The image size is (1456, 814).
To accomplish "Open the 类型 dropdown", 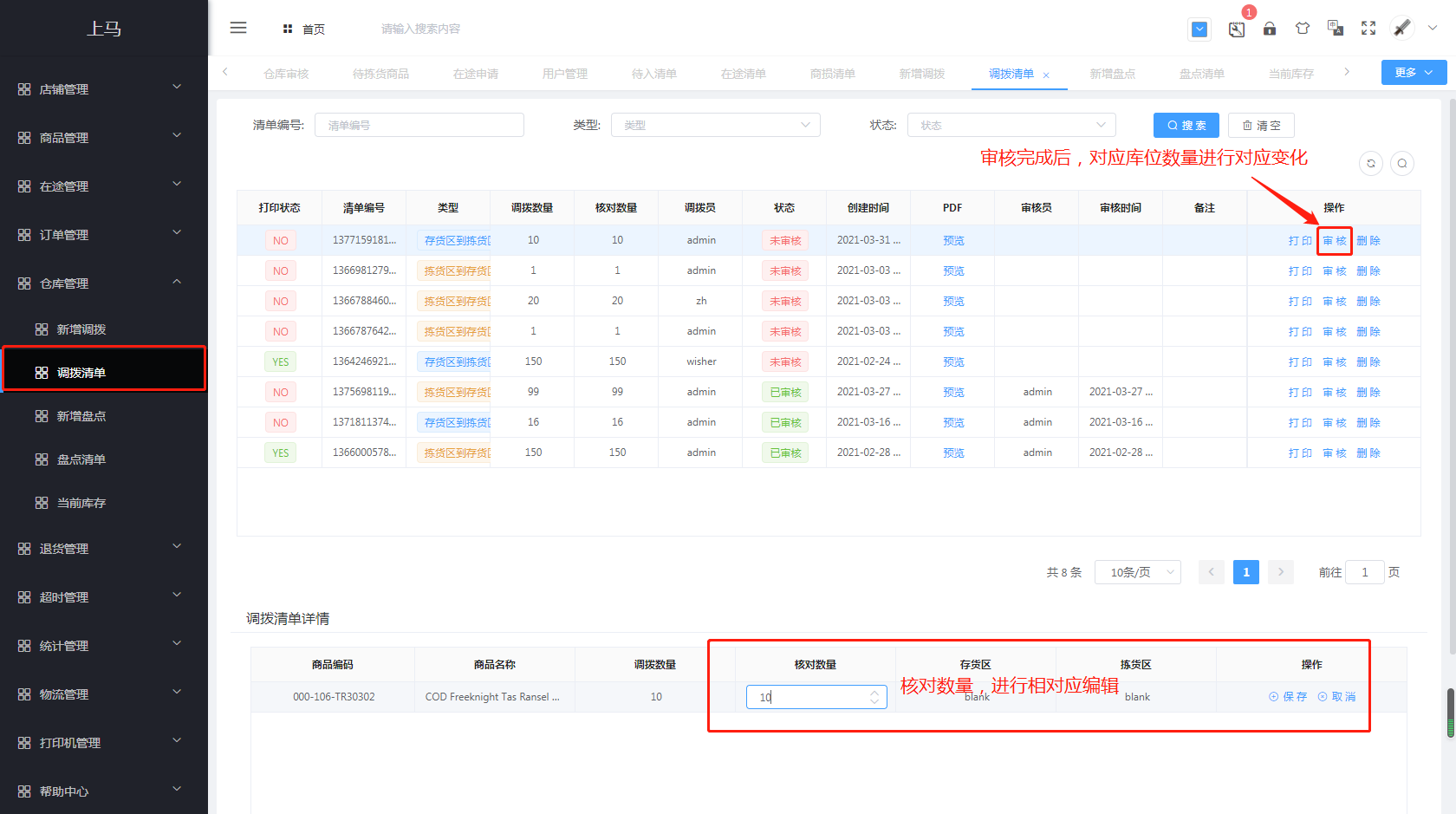I will pos(716,125).
